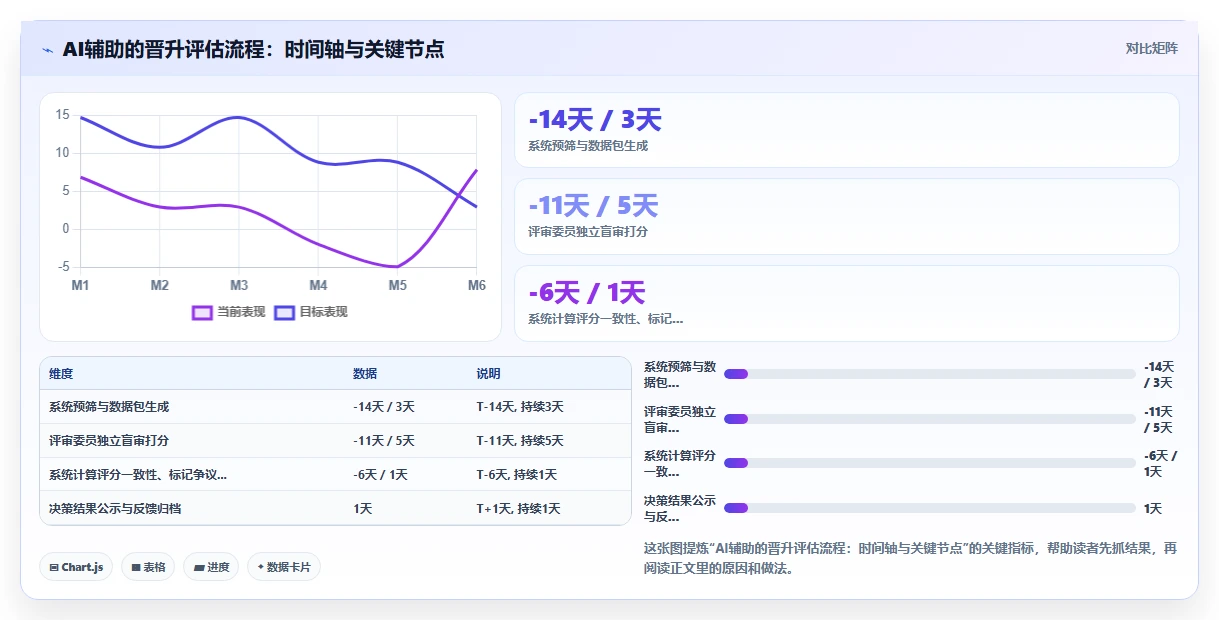Select the 数据卡片 tag chip
The width and height of the screenshot is (1219, 620).
point(284,567)
